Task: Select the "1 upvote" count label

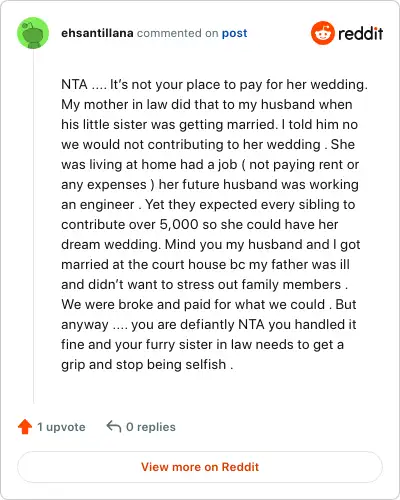Action: 61,427
